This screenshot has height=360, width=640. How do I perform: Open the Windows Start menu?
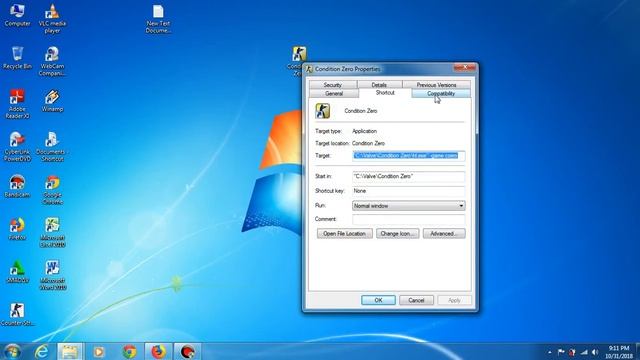(12, 351)
